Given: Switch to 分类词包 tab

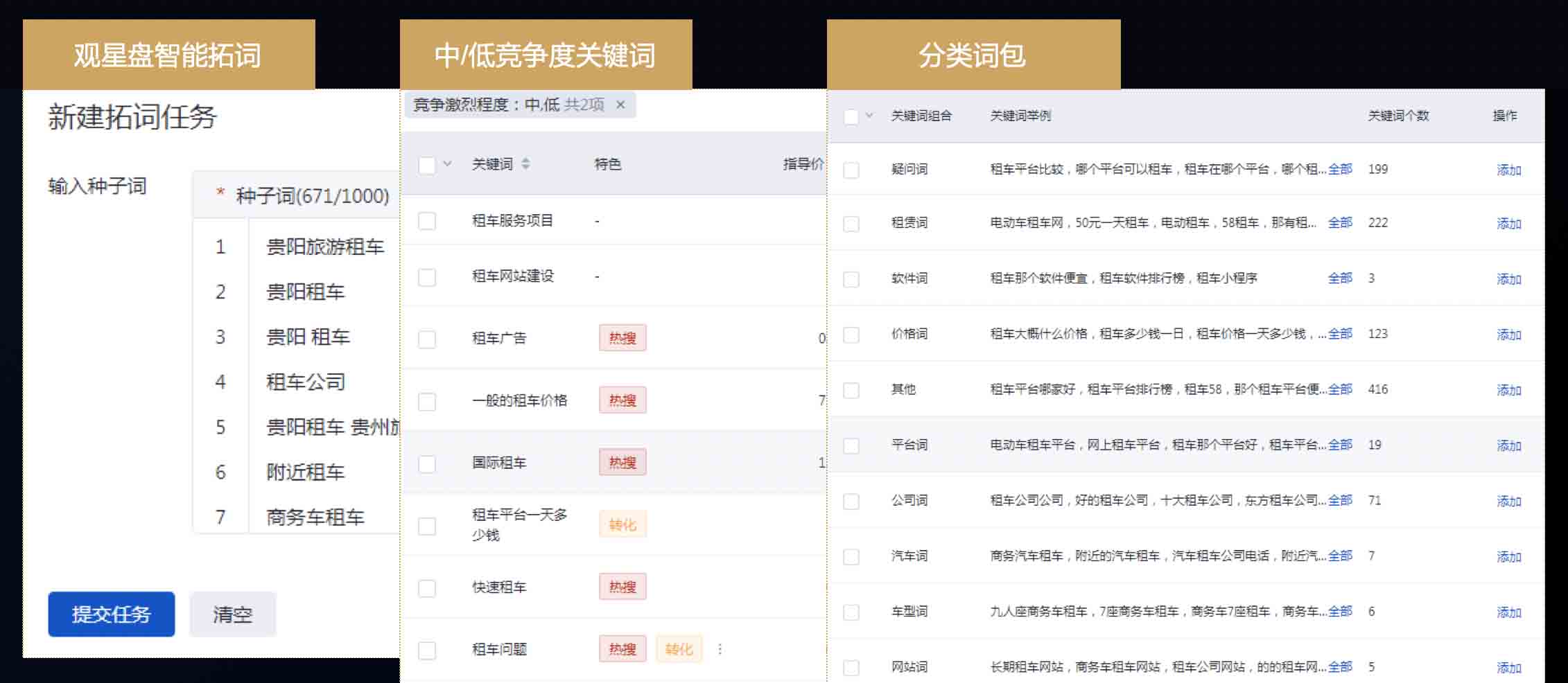Looking at the screenshot, I should click(x=973, y=55).
